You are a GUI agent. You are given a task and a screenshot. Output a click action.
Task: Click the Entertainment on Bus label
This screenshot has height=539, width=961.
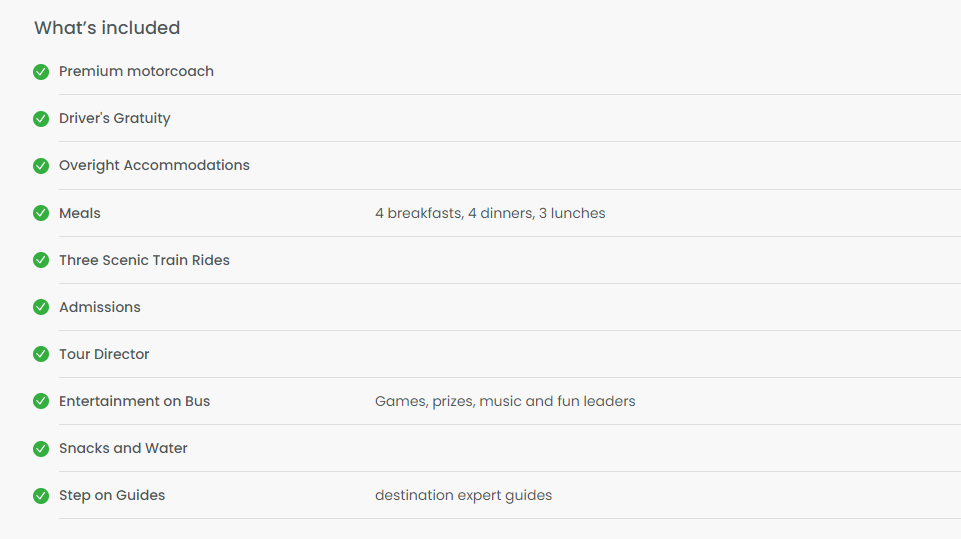pos(134,401)
